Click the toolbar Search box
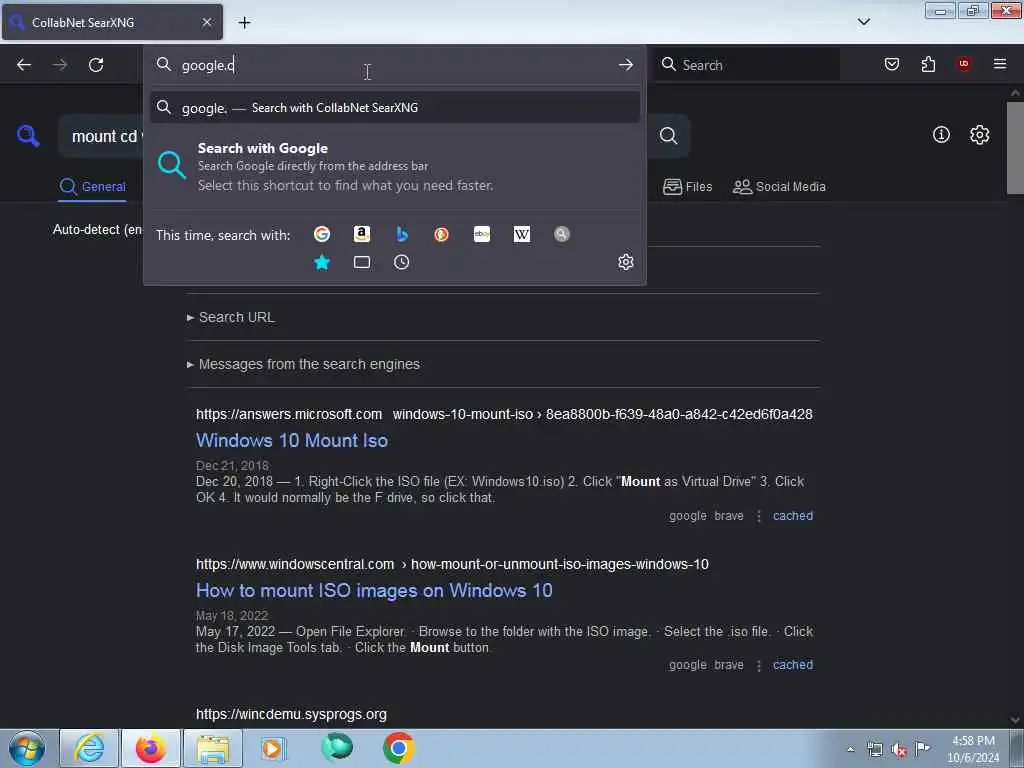Viewport: 1024px width, 768px height. pos(748,65)
